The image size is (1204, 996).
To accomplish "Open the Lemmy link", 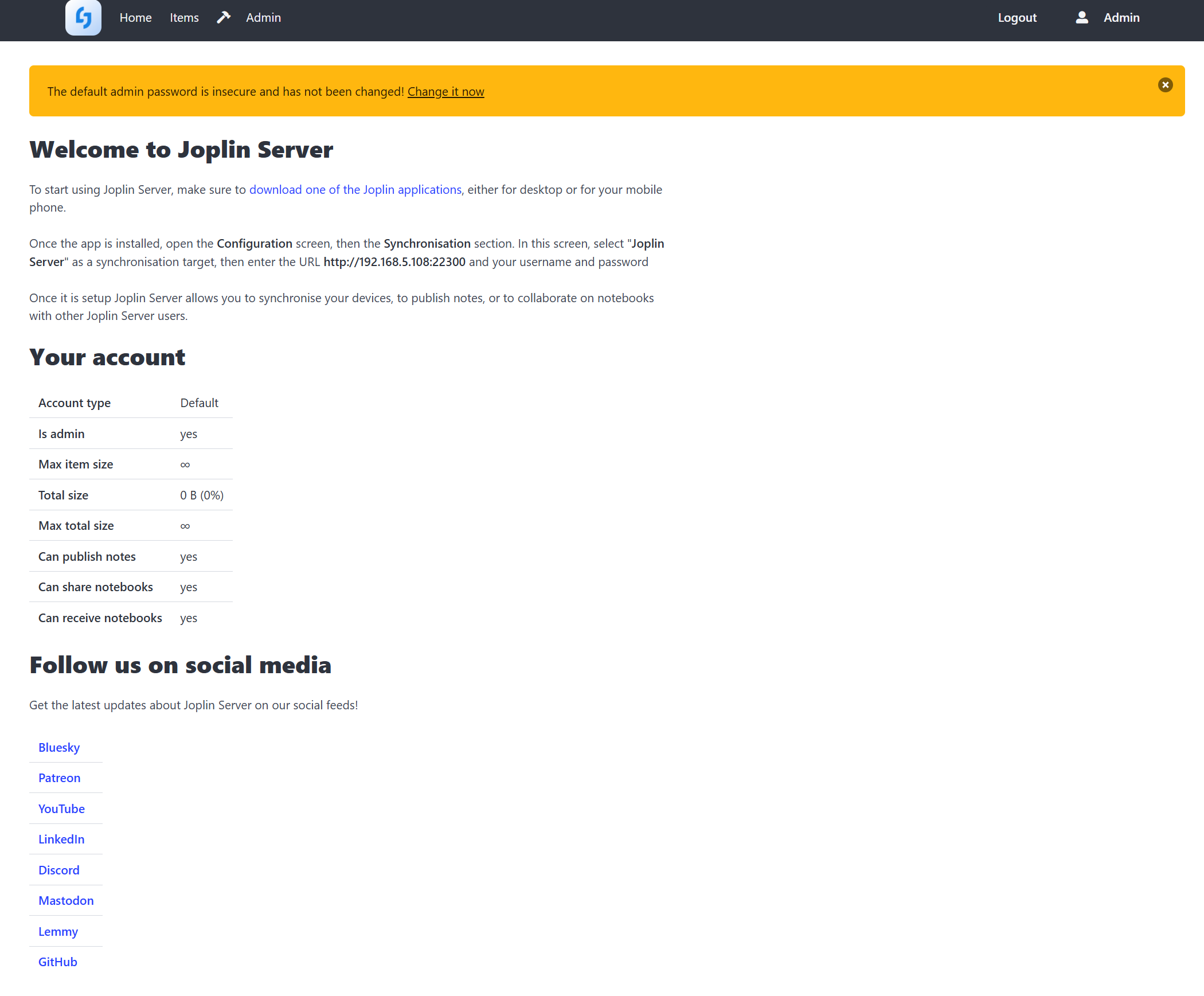I will 58,931.
